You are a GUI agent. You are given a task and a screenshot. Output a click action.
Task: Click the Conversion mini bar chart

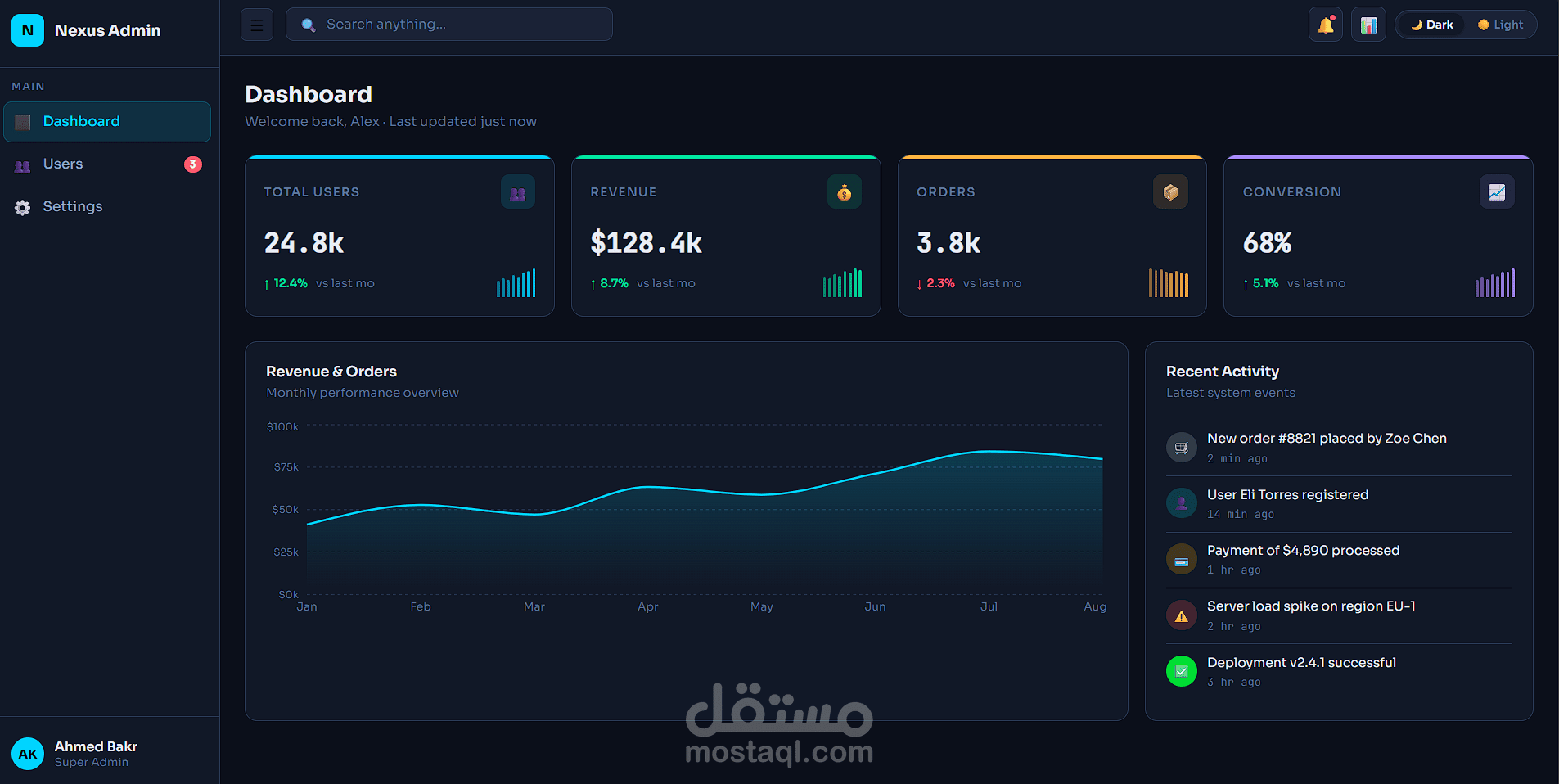1495,283
